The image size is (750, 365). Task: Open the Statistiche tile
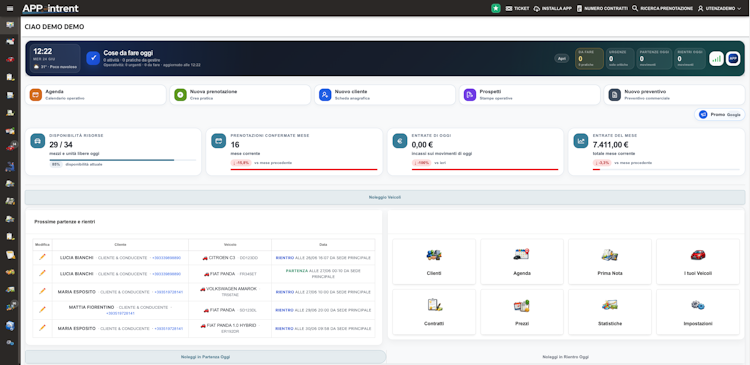(x=610, y=312)
